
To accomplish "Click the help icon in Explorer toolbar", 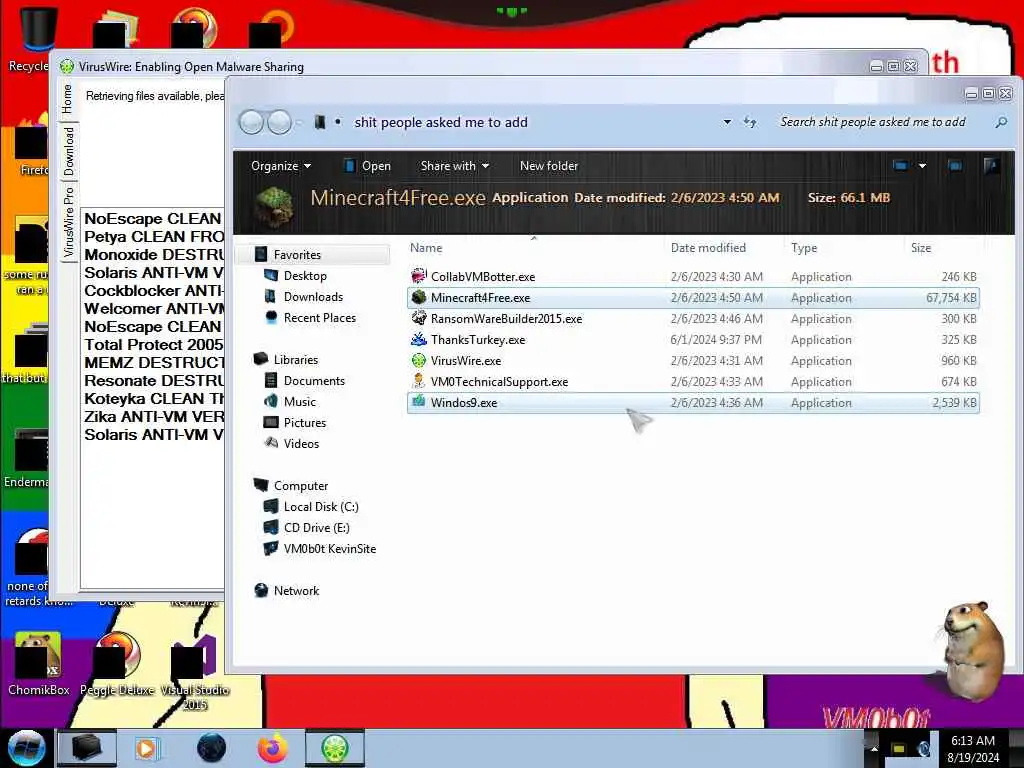I will pyautogui.click(x=991, y=166).
